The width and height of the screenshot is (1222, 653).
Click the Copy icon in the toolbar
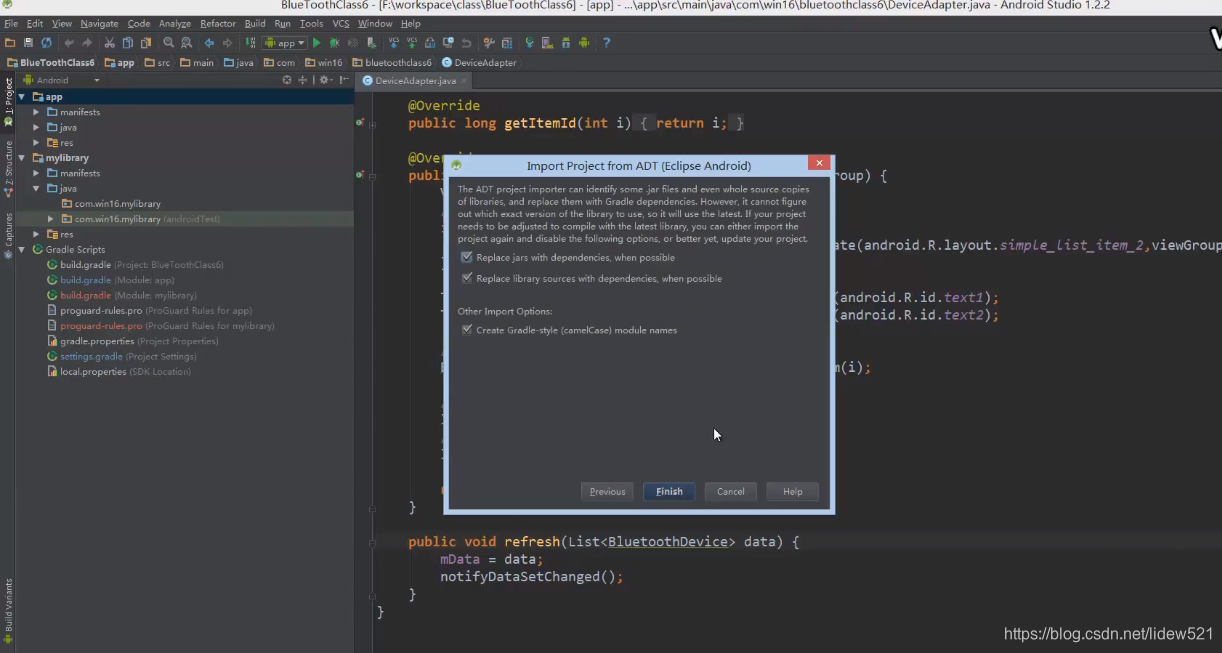(x=128, y=43)
